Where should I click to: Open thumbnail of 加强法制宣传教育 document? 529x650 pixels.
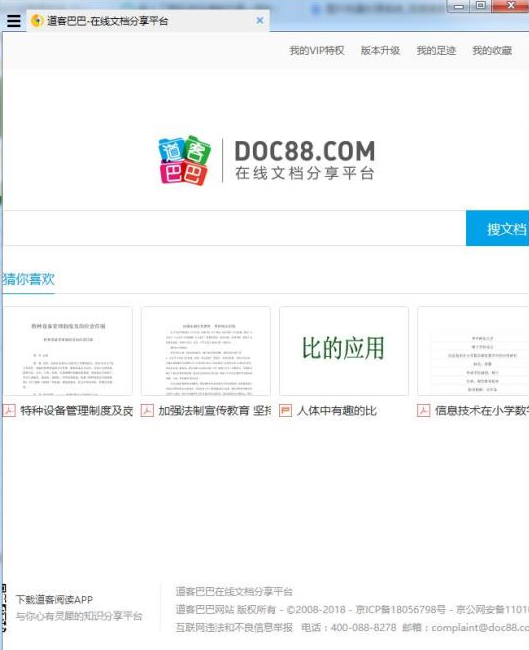click(206, 351)
